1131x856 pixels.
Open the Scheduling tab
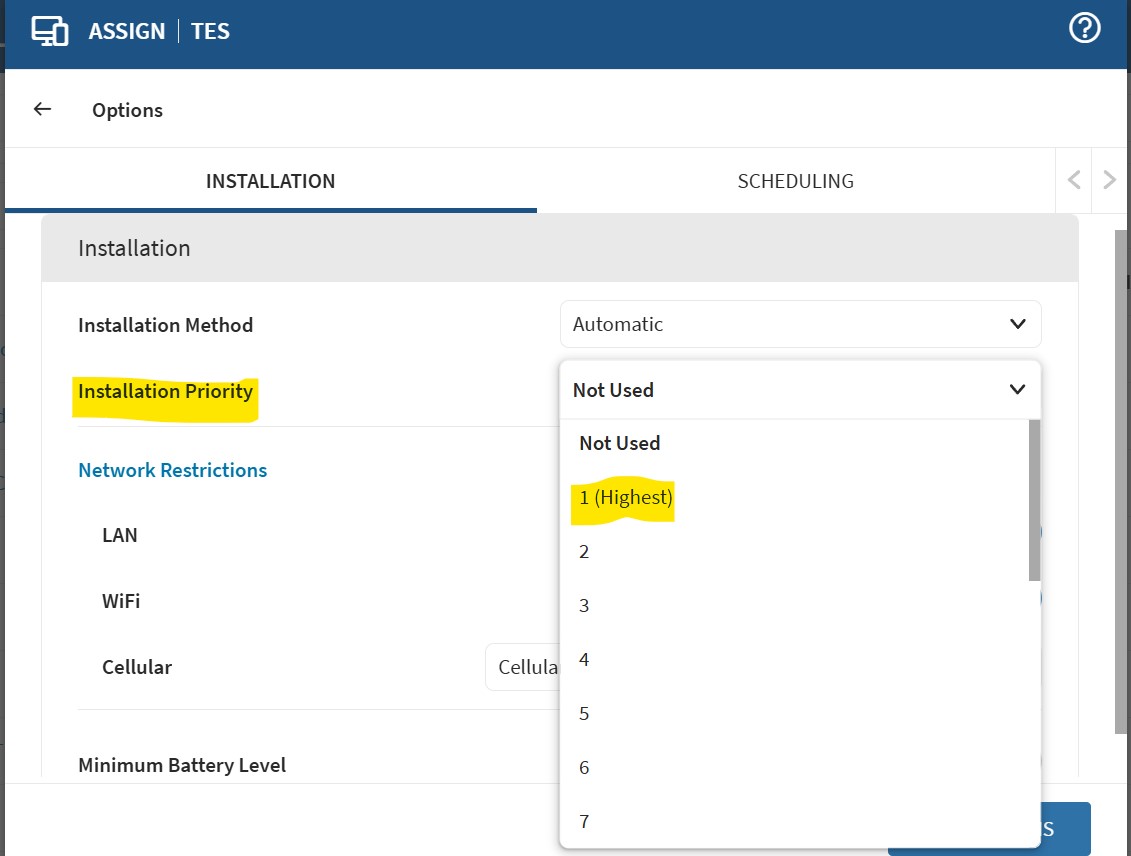(x=795, y=181)
